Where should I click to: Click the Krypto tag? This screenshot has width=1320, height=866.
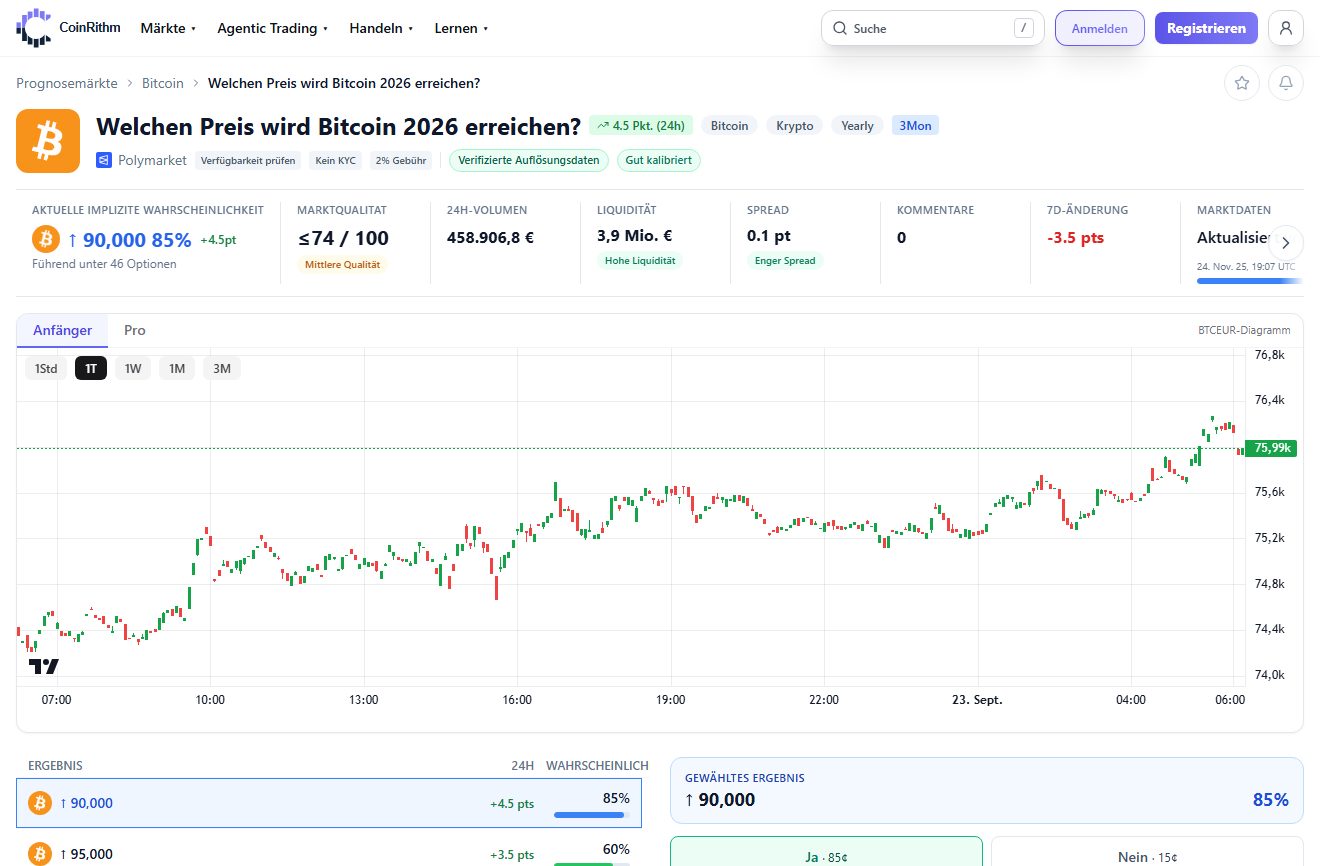coord(795,125)
